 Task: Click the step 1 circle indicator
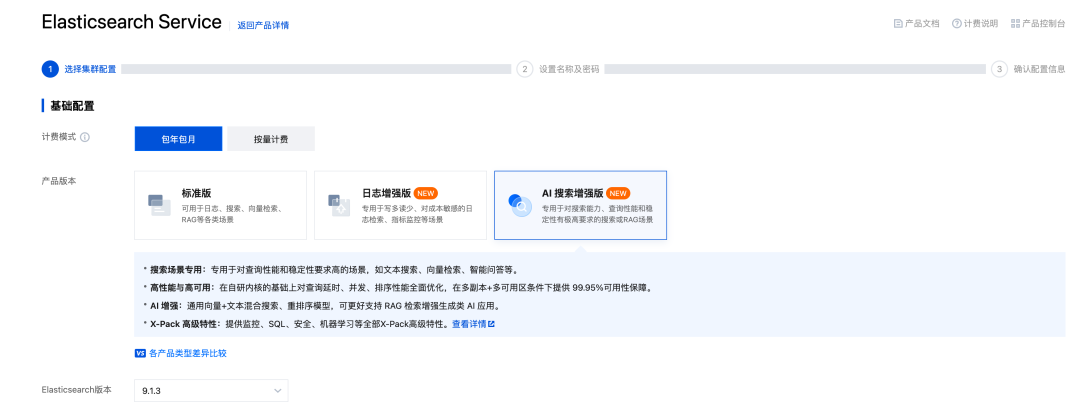click(50, 69)
